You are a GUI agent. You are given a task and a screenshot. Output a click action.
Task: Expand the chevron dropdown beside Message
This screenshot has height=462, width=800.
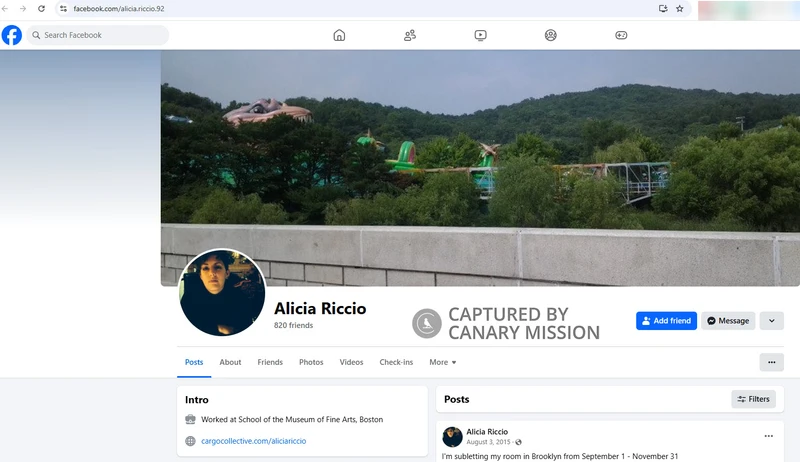pos(771,321)
